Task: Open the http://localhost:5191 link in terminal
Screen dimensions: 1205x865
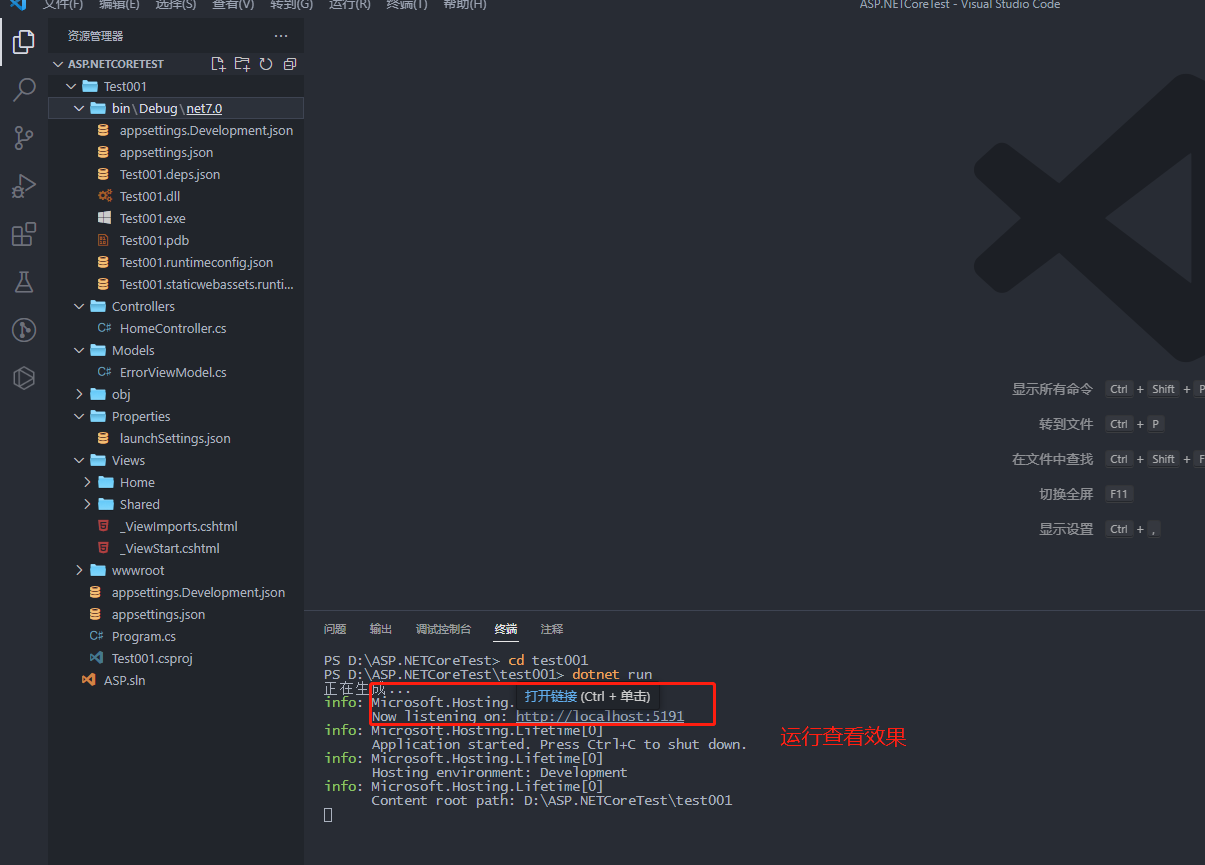Action: coord(600,716)
